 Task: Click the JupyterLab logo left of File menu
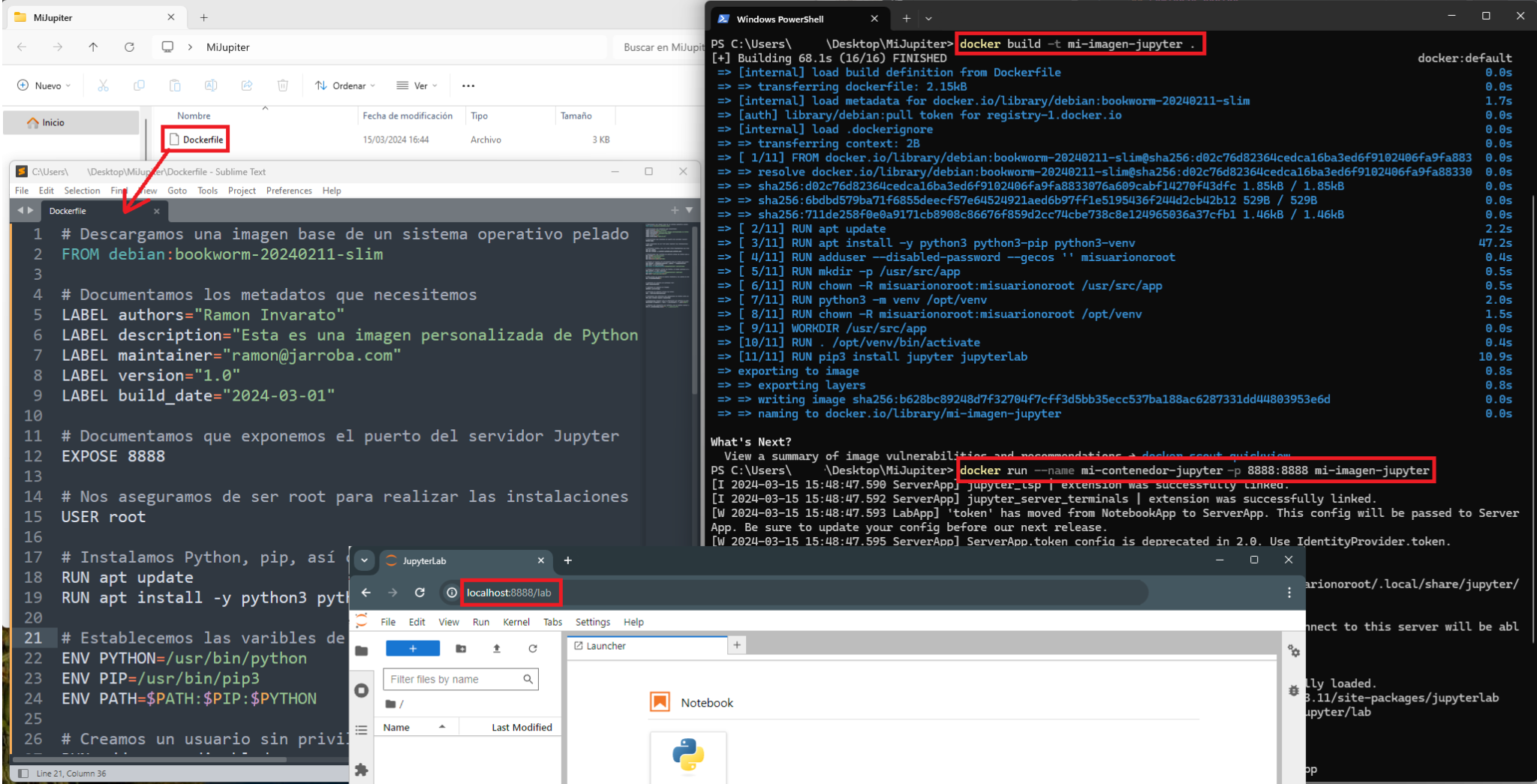click(x=362, y=621)
